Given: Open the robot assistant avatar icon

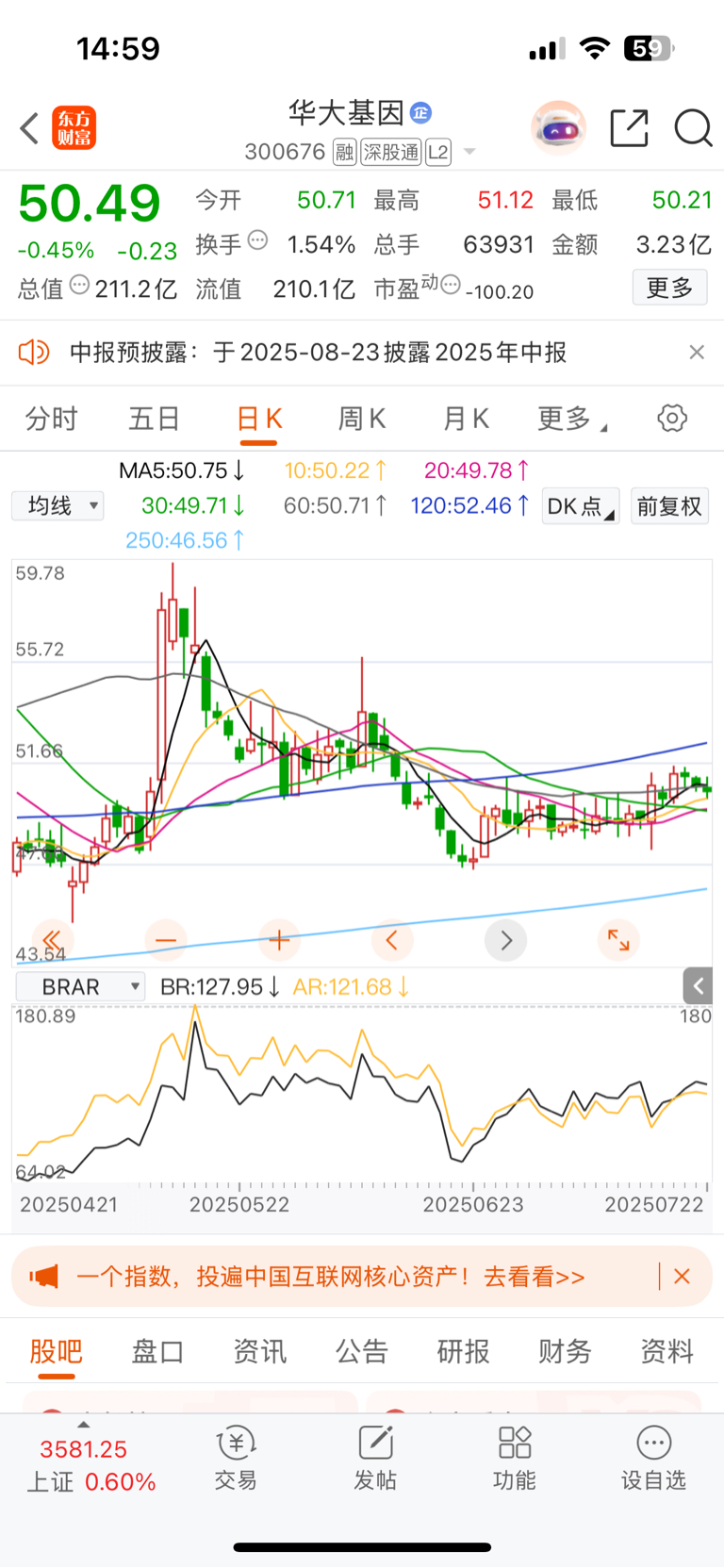Looking at the screenshot, I should [x=558, y=127].
